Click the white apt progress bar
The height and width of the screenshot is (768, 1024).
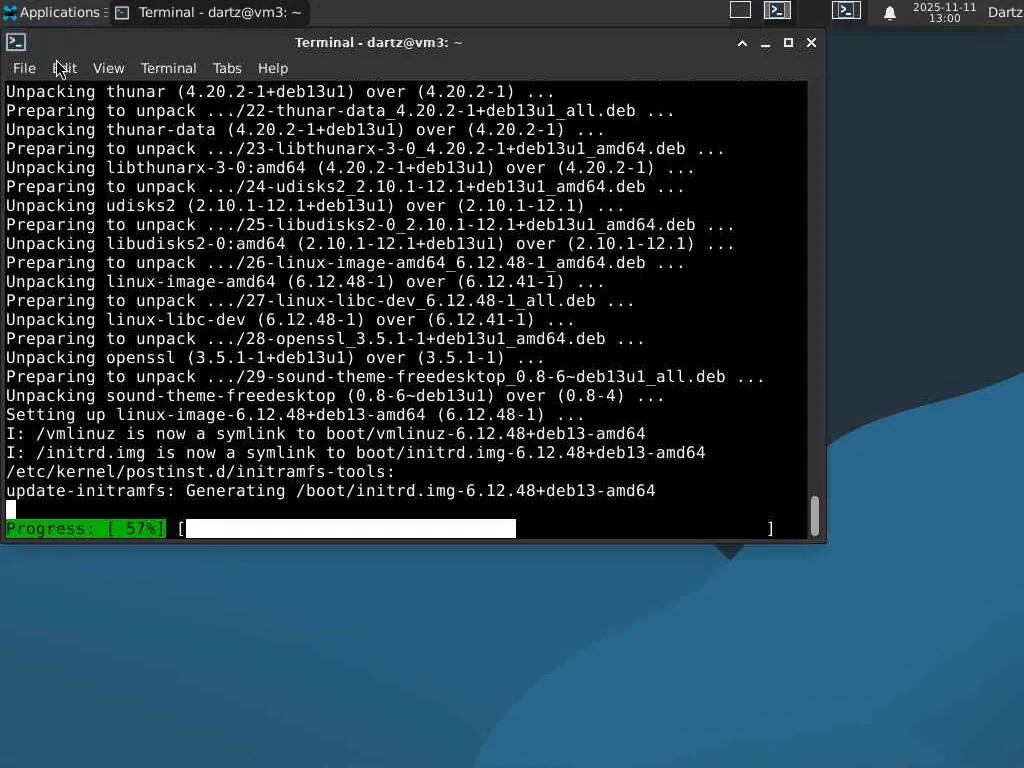(351, 528)
